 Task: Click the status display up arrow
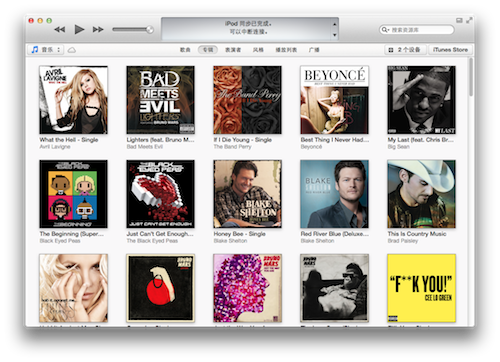point(334,24)
